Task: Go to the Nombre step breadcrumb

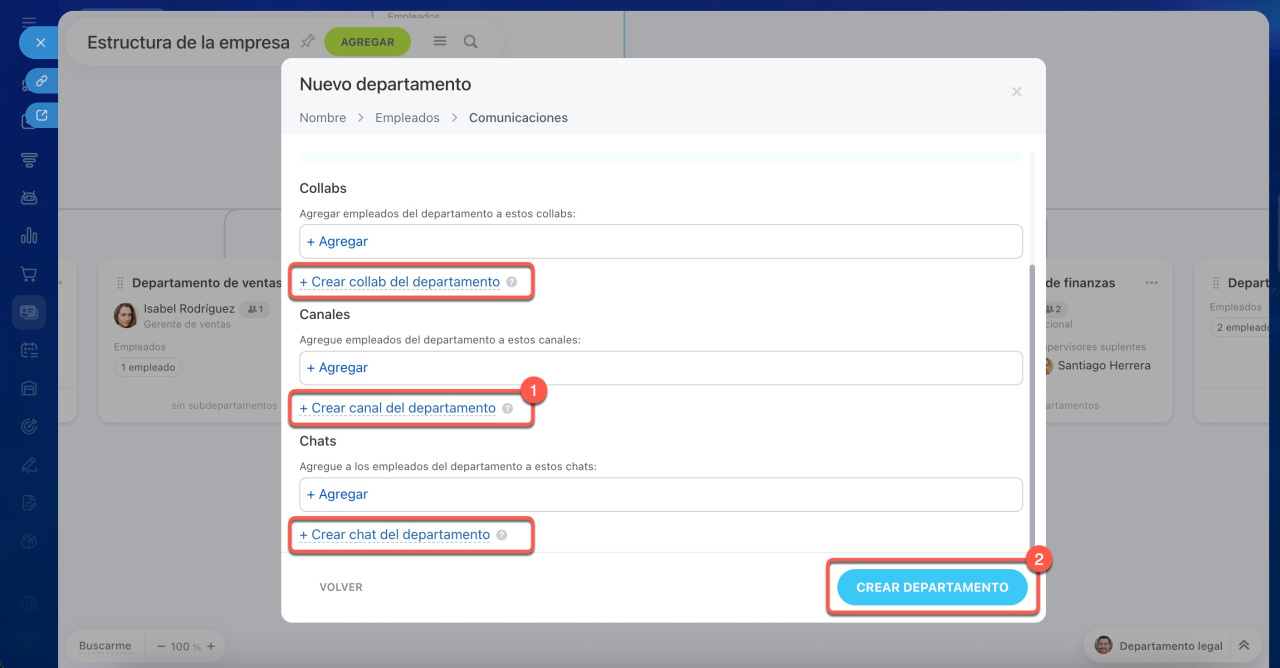Action: pos(322,118)
